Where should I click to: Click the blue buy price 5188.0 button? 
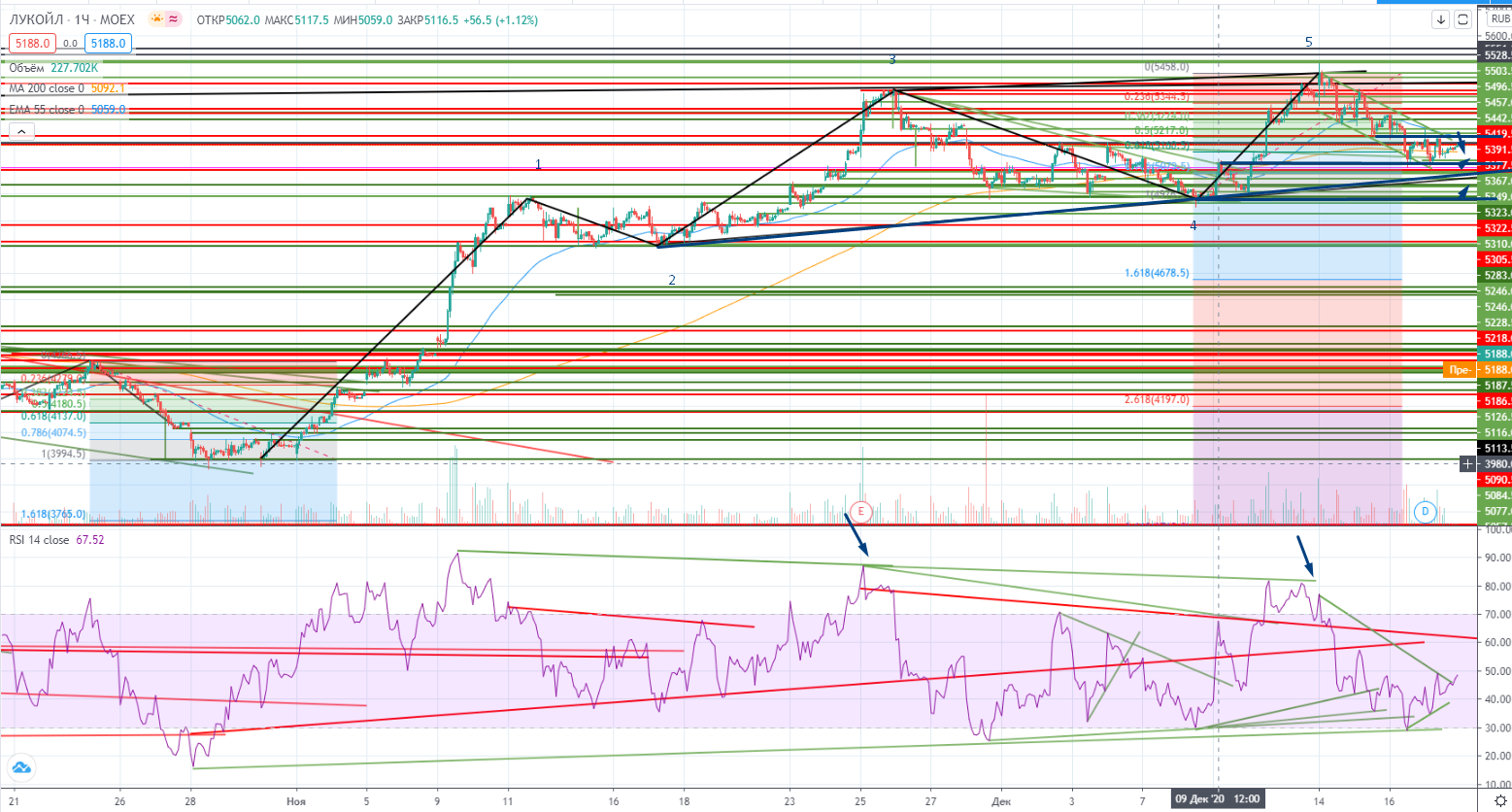click(108, 43)
